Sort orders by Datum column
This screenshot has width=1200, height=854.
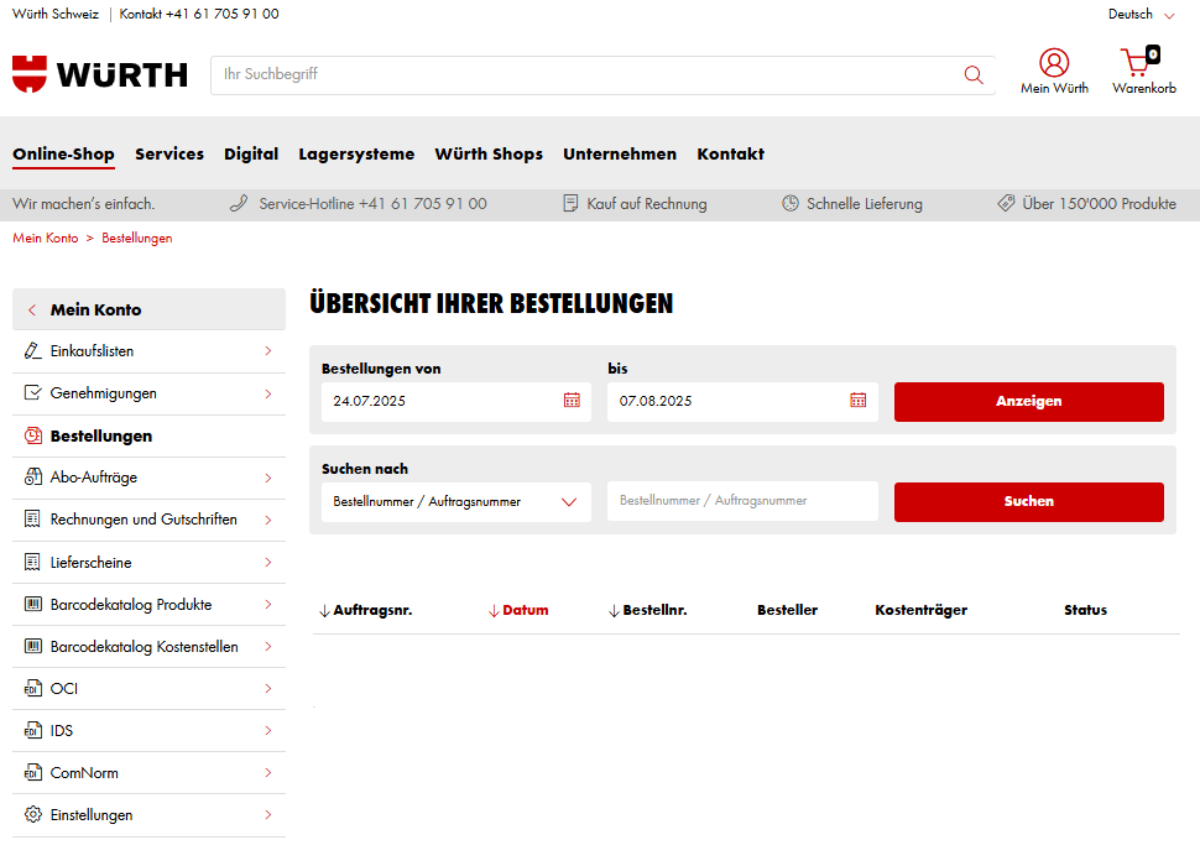point(518,610)
